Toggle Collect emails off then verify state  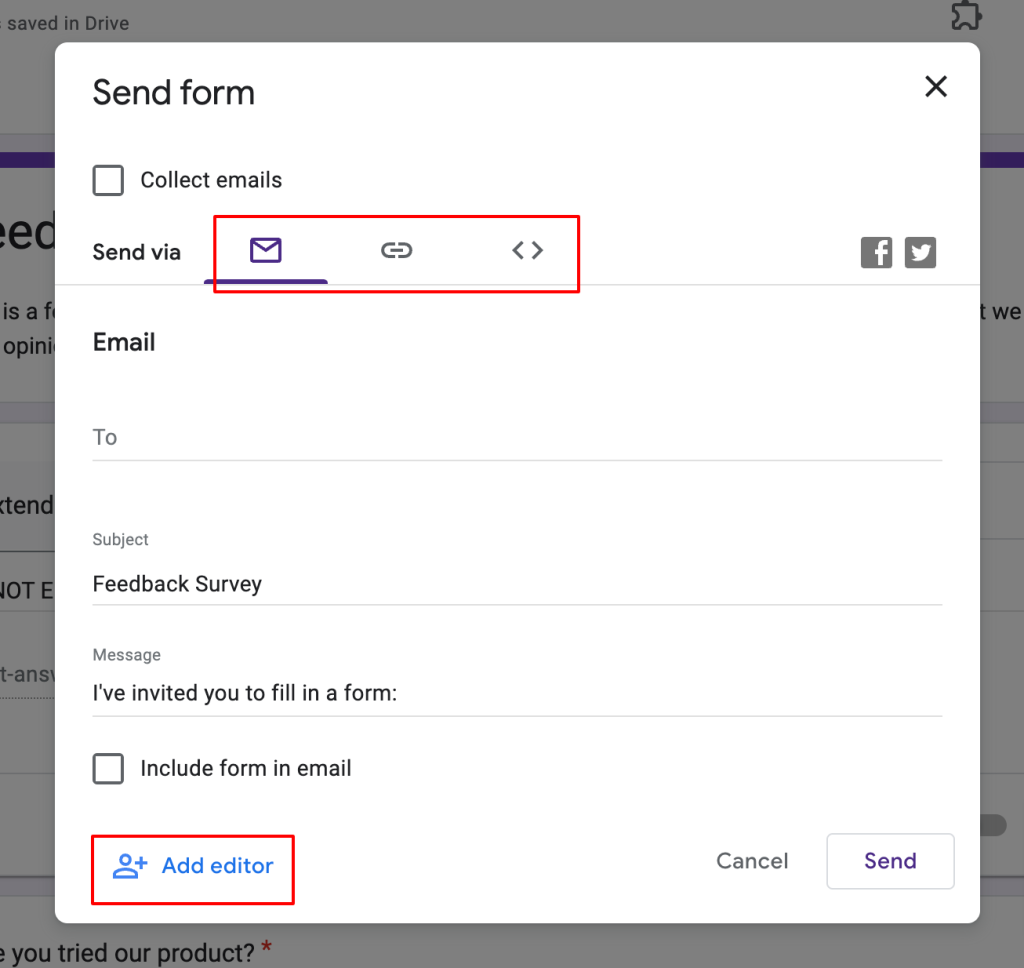(108, 180)
